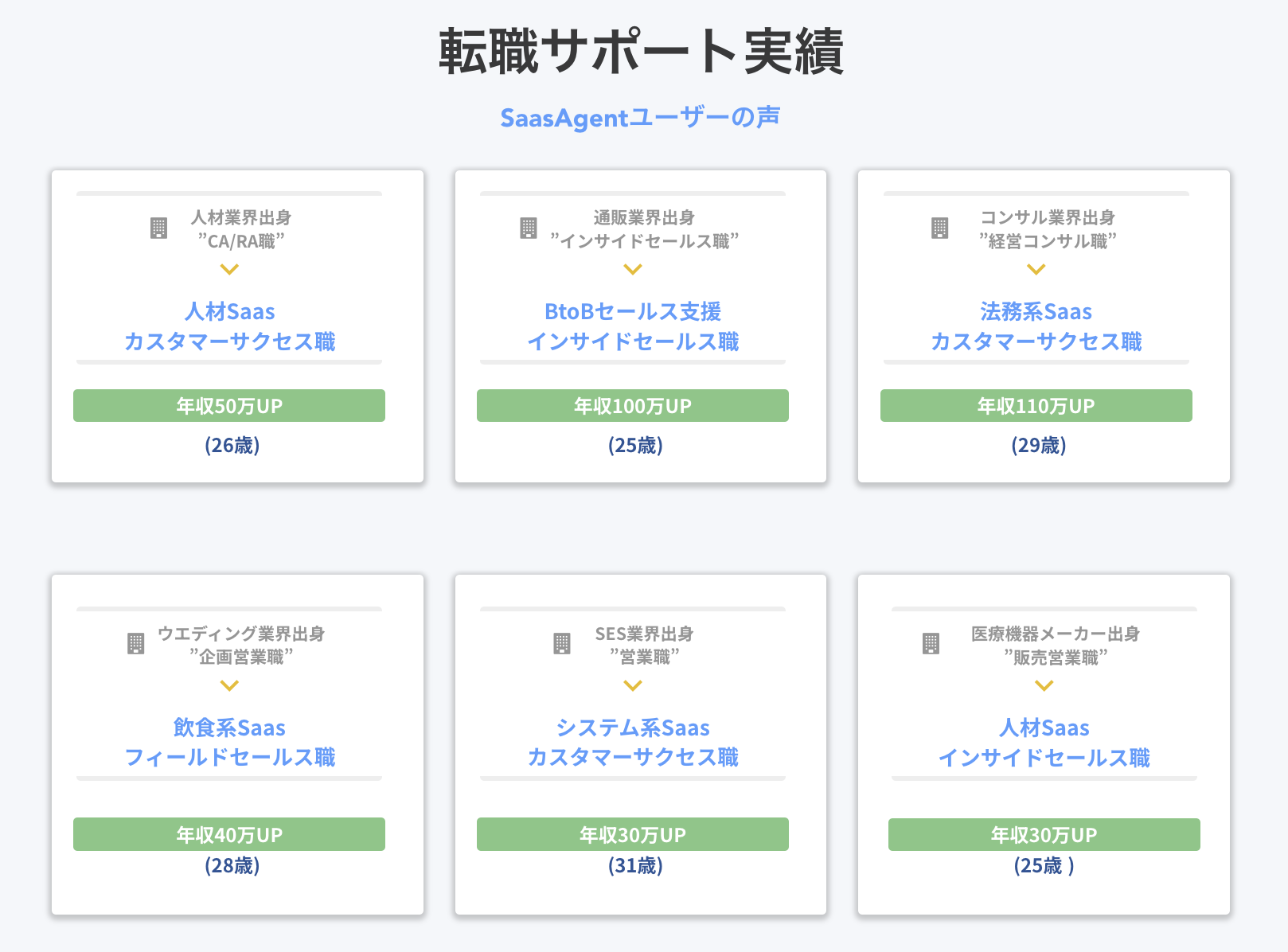Click building icon beside ウエディング業界出身

coord(136,644)
